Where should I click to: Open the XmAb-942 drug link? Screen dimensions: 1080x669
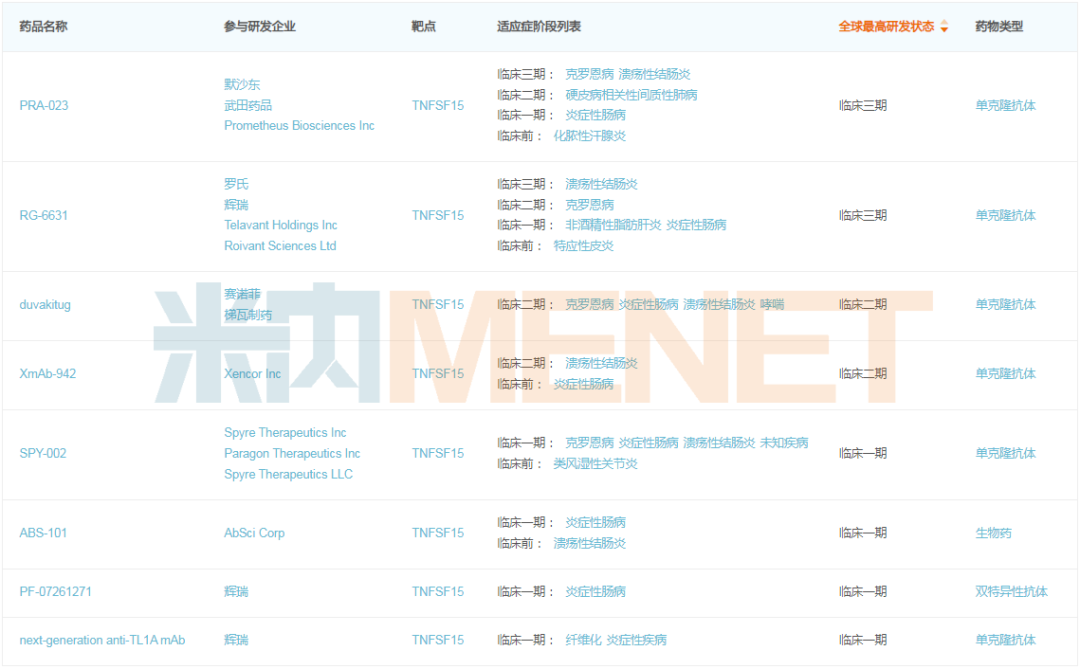click(x=48, y=373)
